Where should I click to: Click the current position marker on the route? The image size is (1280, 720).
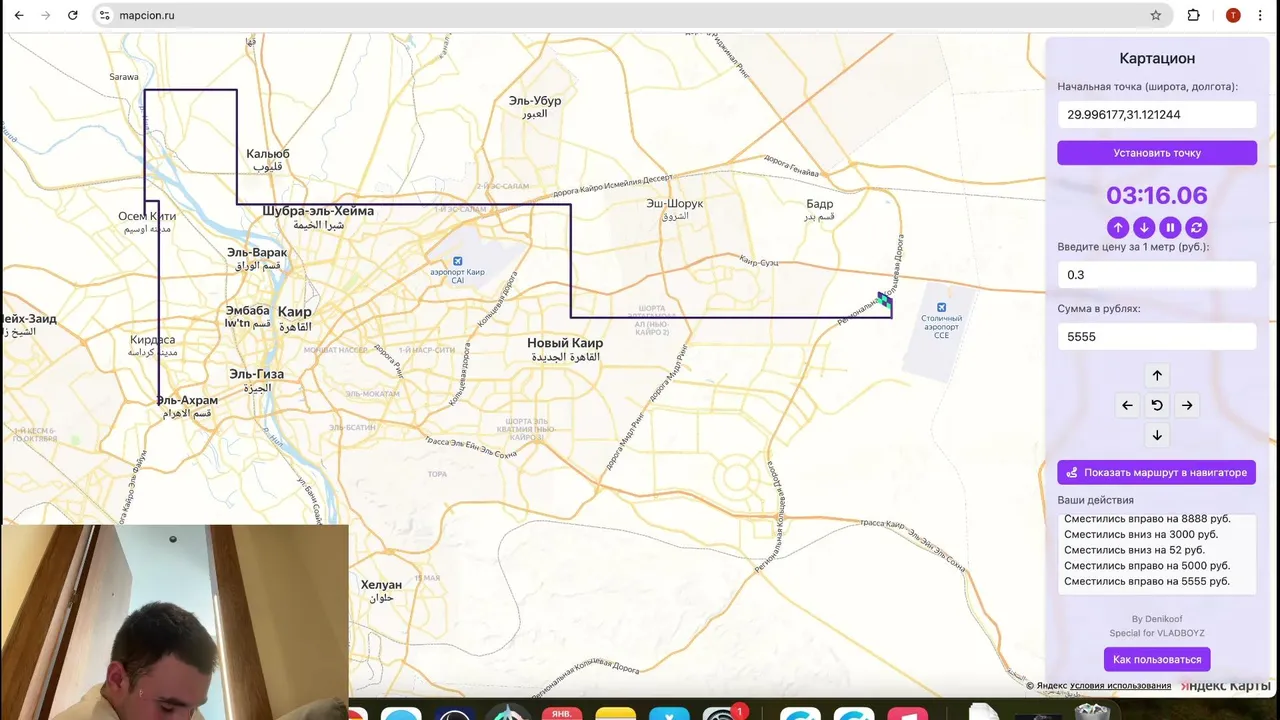885,299
